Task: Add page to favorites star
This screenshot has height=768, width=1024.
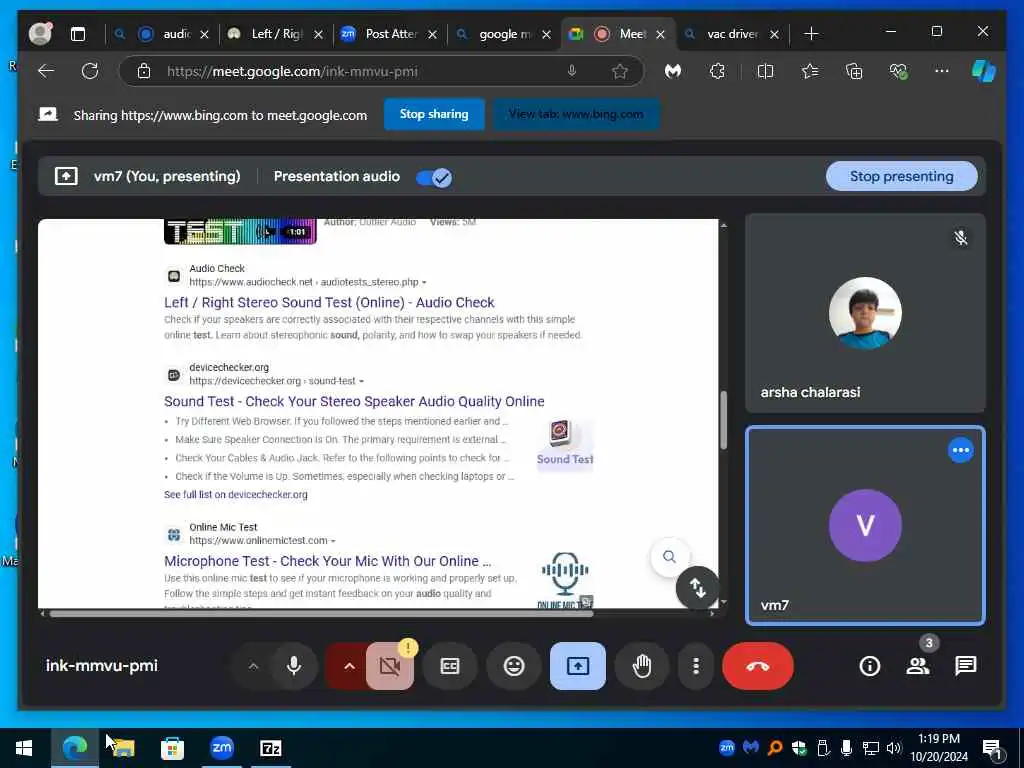Action: point(620,72)
